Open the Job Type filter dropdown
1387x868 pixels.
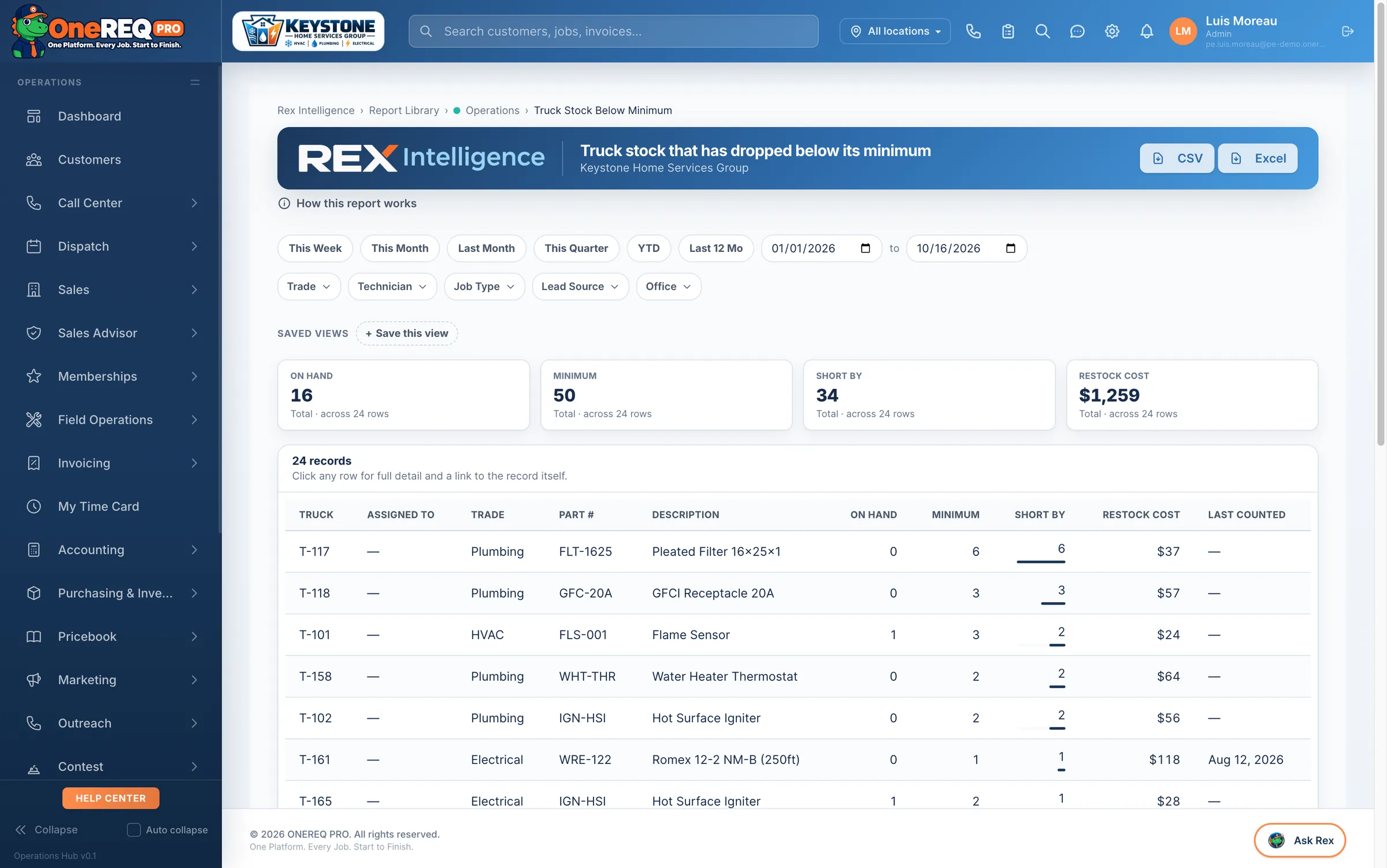(x=484, y=286)
